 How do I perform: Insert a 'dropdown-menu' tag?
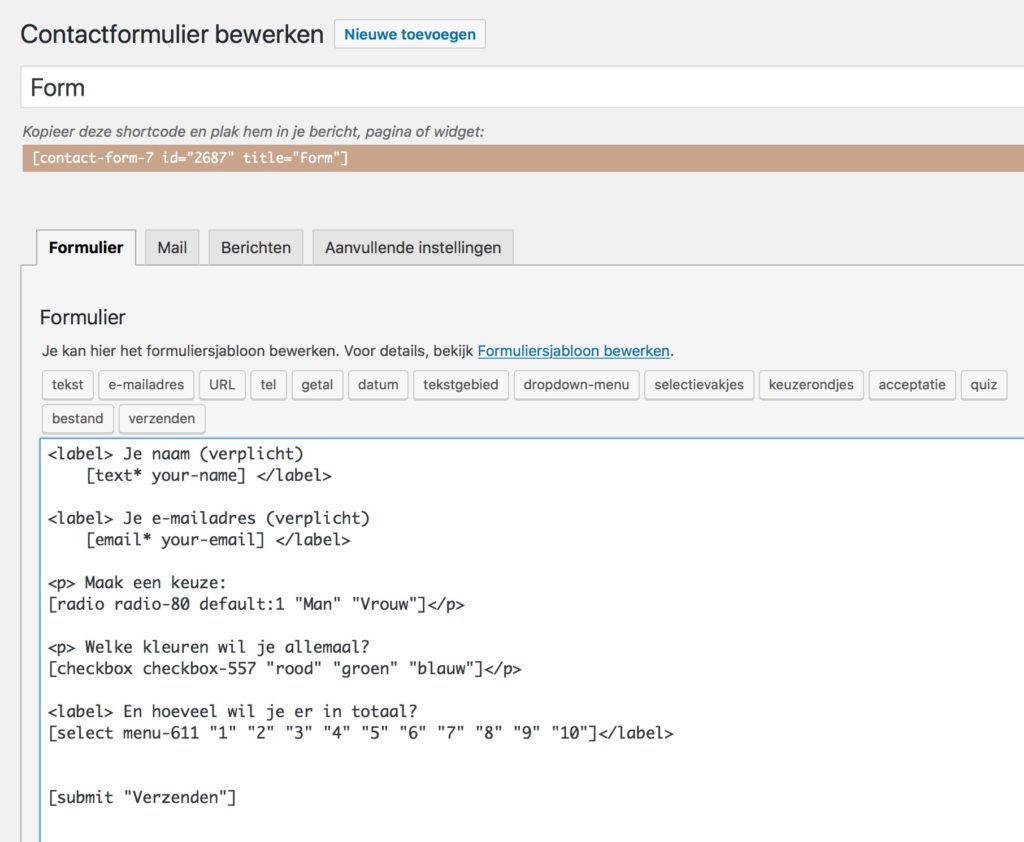point(576,385)
